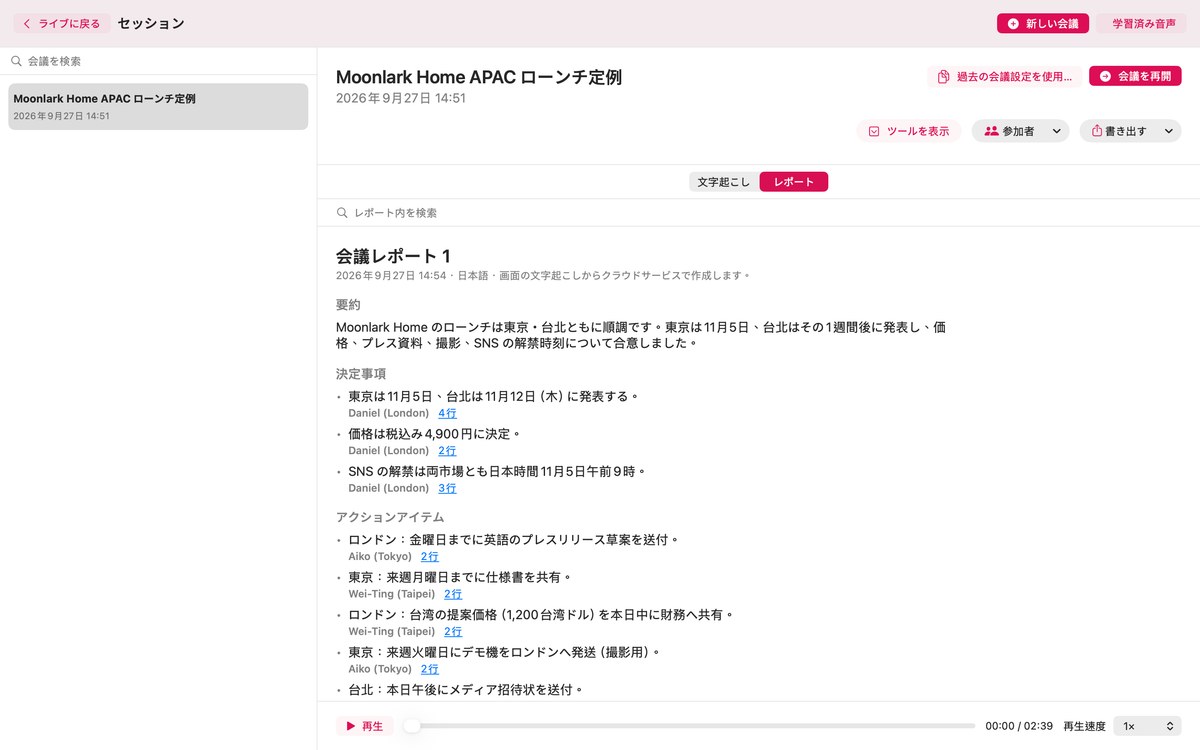Viewport: 1200px width, 750px height.
Task: Click Daniel (London) under price decision
Action: coord(389,451)
